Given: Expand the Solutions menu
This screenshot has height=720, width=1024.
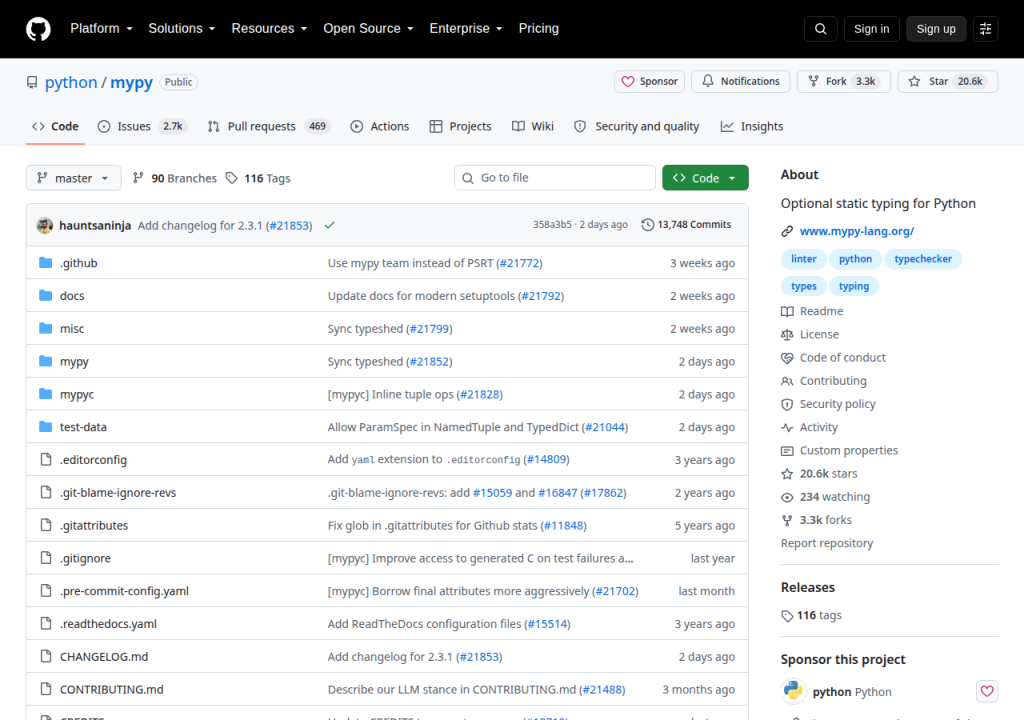Looking at the screenshot, I should pyautogui.click(x=182, y=29).
